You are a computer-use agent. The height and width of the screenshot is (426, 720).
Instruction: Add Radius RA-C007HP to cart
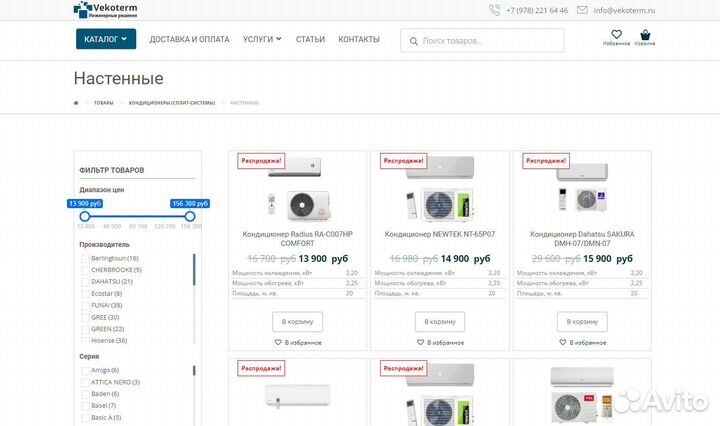[298, 322]
